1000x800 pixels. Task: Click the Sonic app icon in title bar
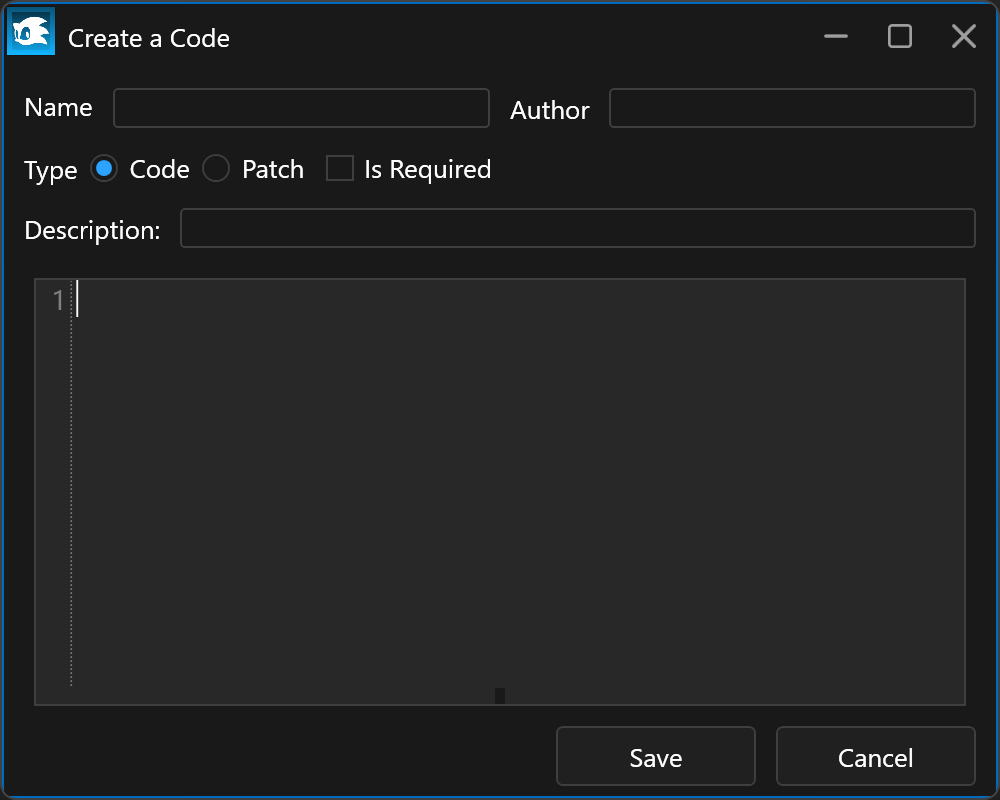[31, 32]
